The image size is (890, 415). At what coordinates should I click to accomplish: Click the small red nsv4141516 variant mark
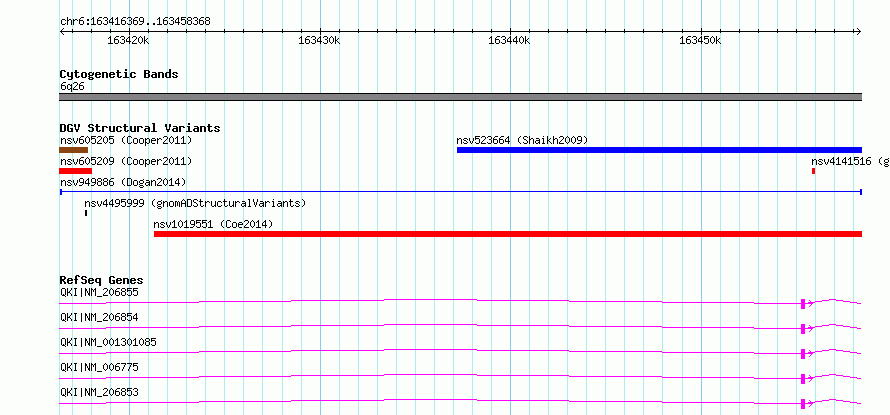[813, 171]
